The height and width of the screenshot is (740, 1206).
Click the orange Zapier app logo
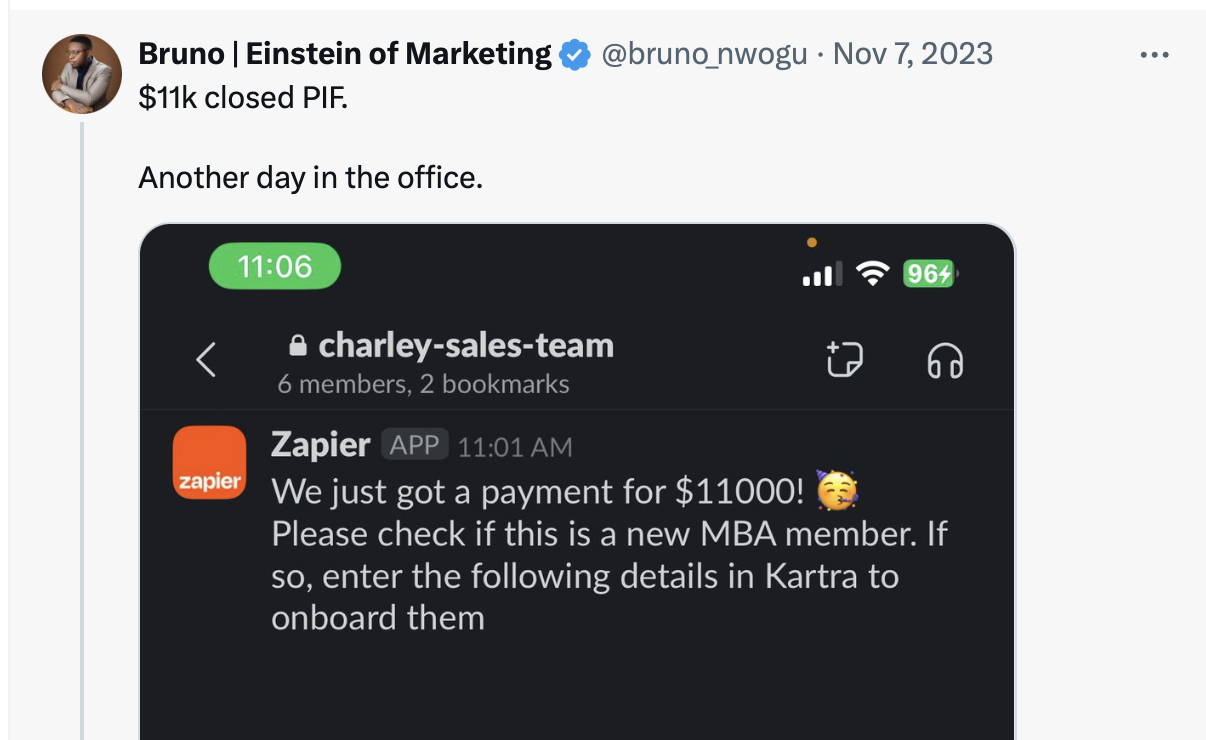point(209,462)
